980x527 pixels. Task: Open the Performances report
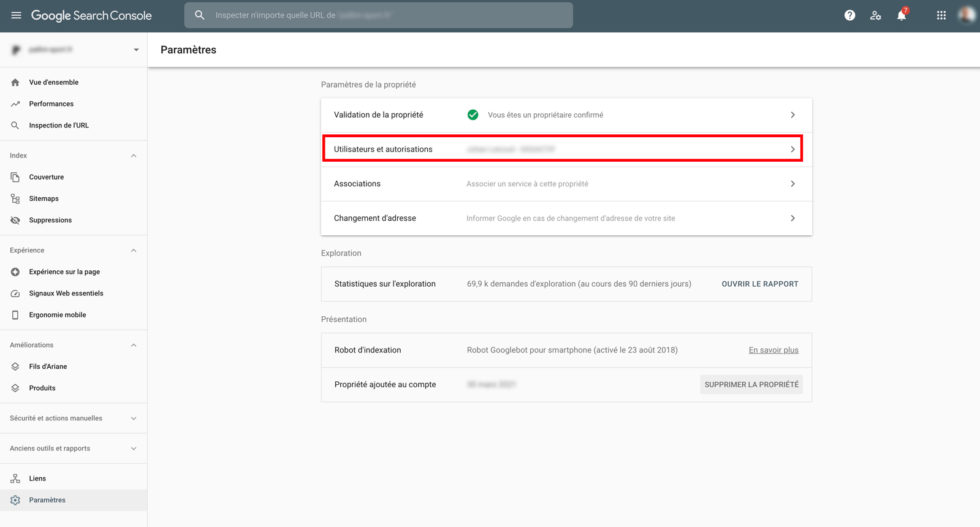pos(51,104)
